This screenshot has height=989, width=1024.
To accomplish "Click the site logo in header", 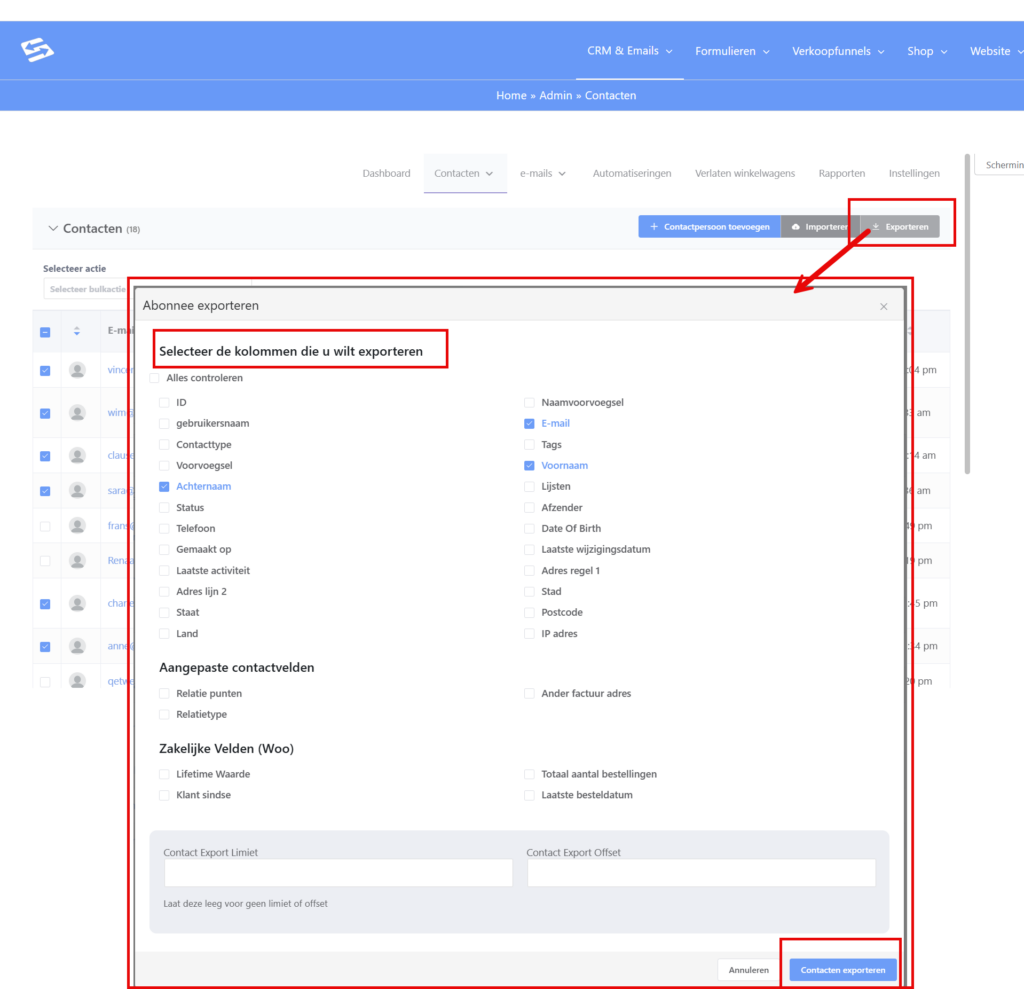I will tap(37, 50).
